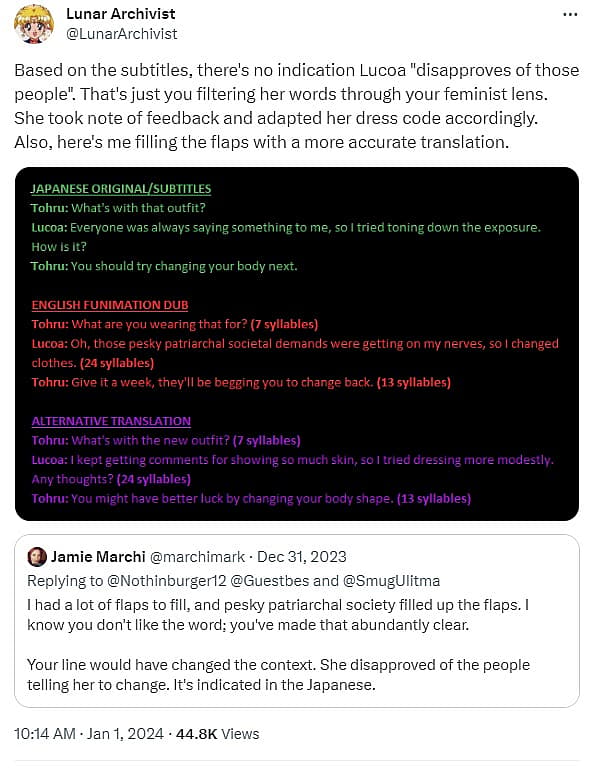Open the @Guestbes mention
Image resolution: width=589 pixels, height=769 pixels.
(x=270, y=581)
